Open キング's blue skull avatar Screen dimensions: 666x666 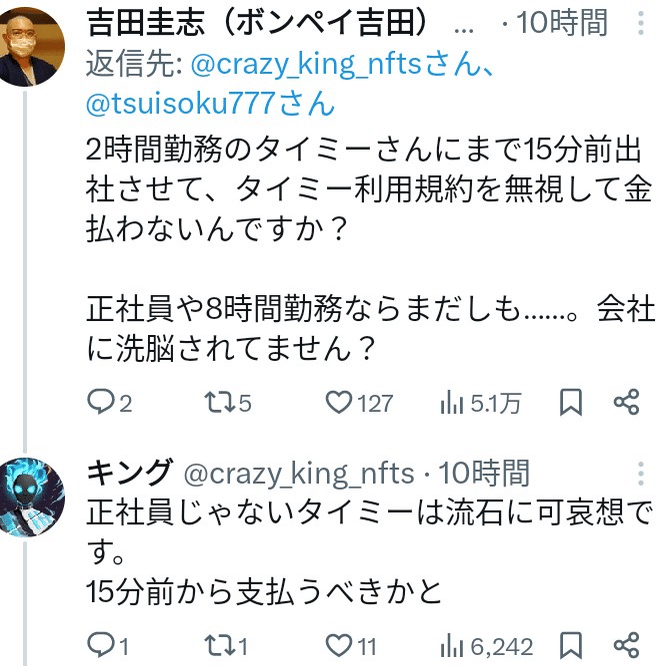36,497
